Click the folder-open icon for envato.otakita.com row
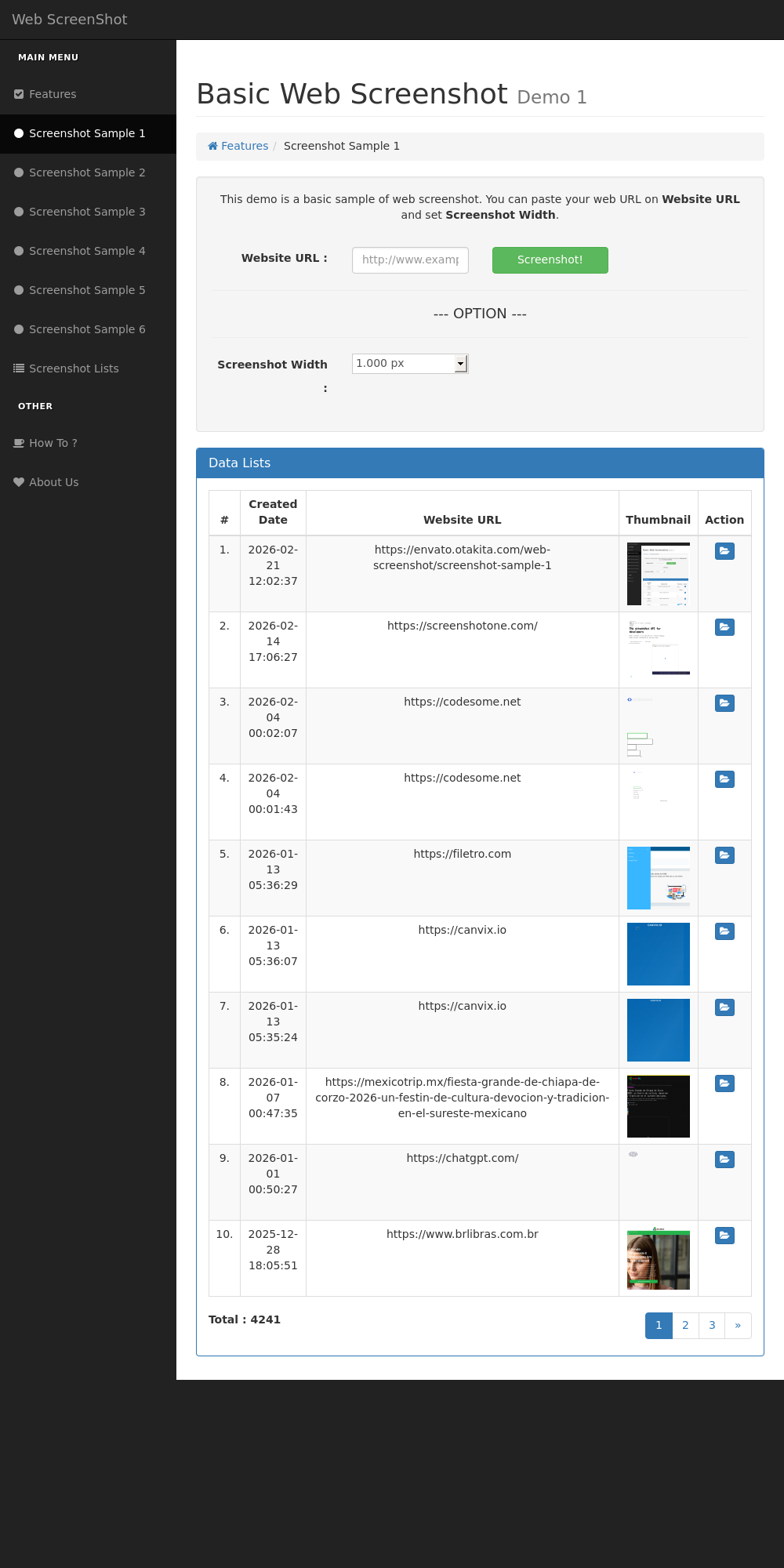This screenshot has width=784, height=1568. click(x=724, y=551)
